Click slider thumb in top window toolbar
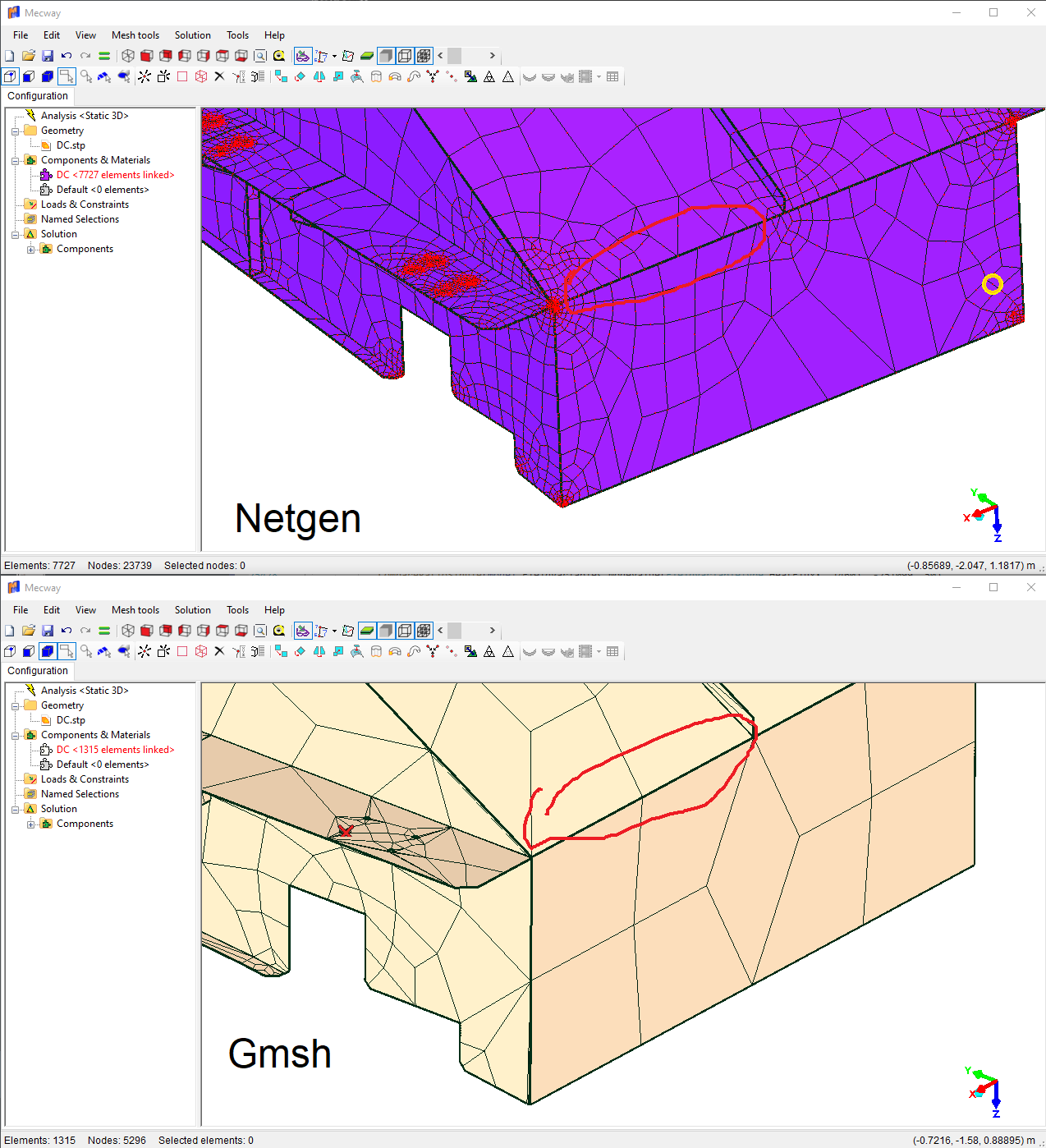Screen dimensions: 1046x1148 click(455, 56)
